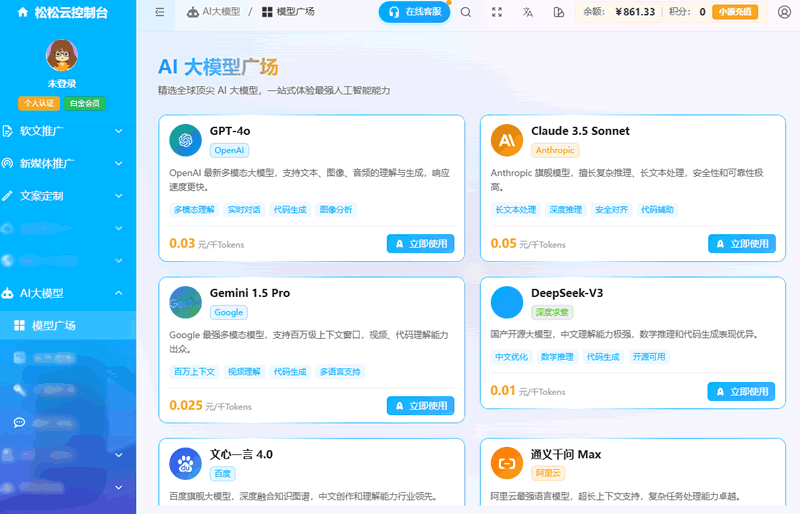800x514 pixels.
Task: Click the 通义千问 Max orange logo
Action: coord(507,463)
